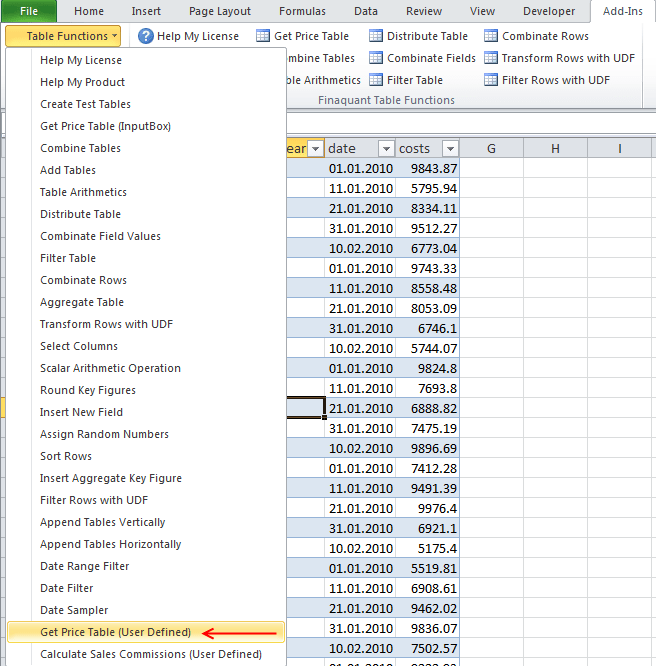Switch to the View ribbon tab
656x666 pixels.
pyautogui.click(x=482, y=11)
